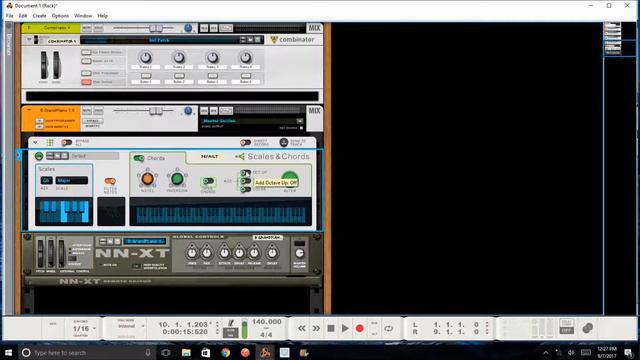Click the Combinator mix channel pan knob
The image size is (640, 360).
tap(188, 28)
